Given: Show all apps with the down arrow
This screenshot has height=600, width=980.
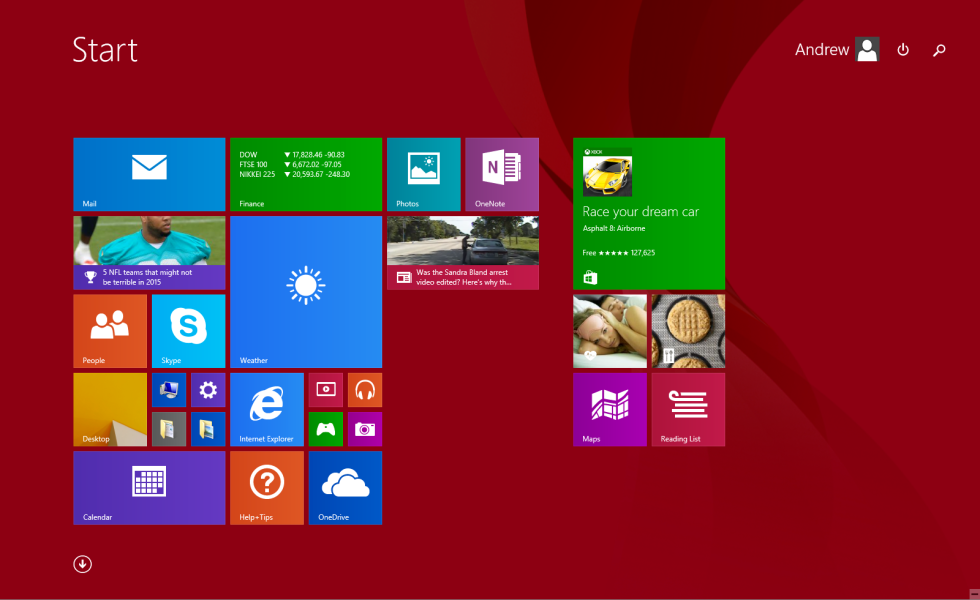Looking at the screenshot, I should pyautogui.click(x=82, y=564).
